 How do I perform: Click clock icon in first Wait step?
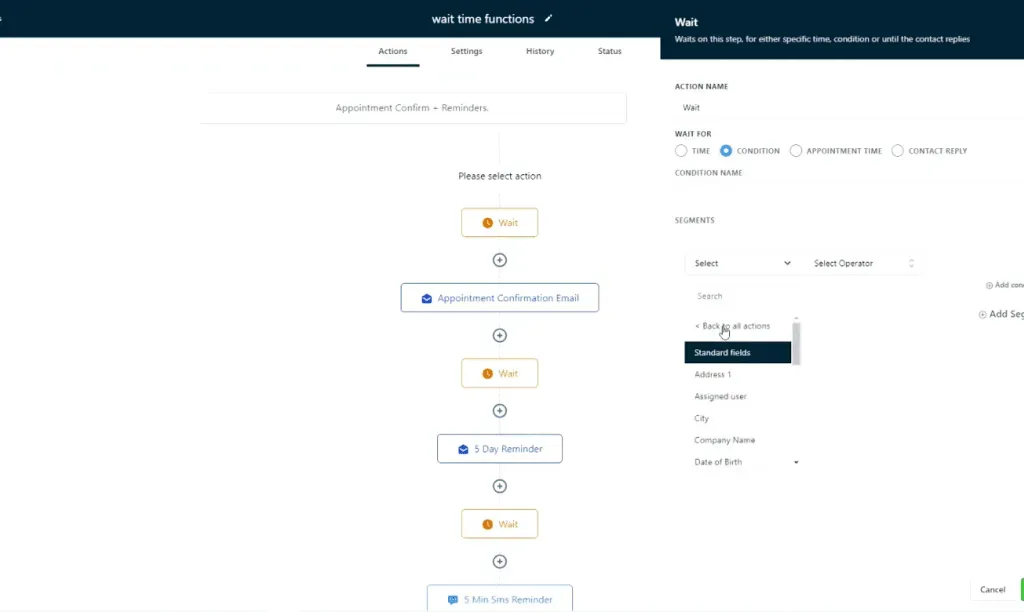487,223
